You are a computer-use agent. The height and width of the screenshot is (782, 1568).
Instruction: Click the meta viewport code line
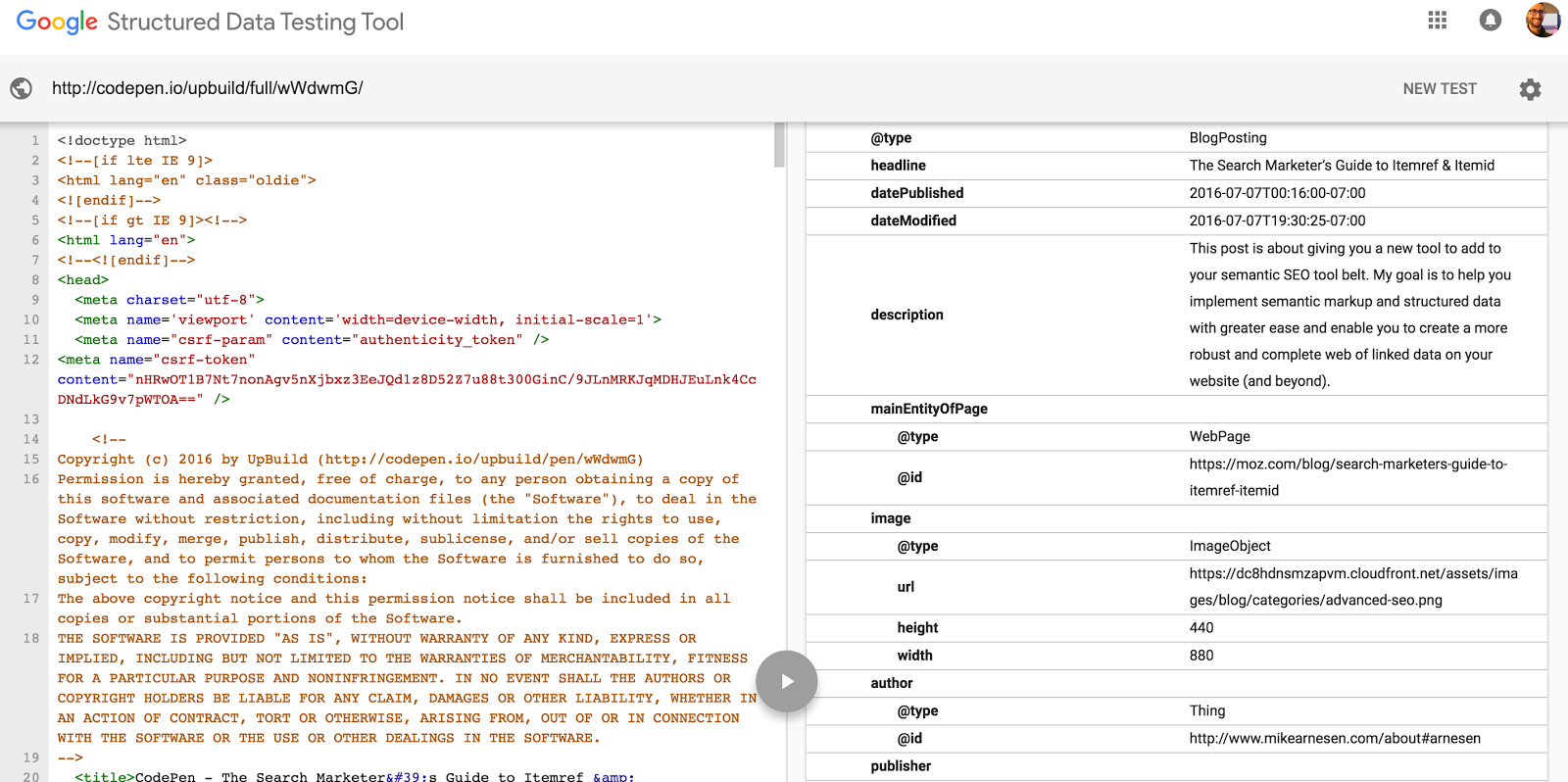[367, 319]
